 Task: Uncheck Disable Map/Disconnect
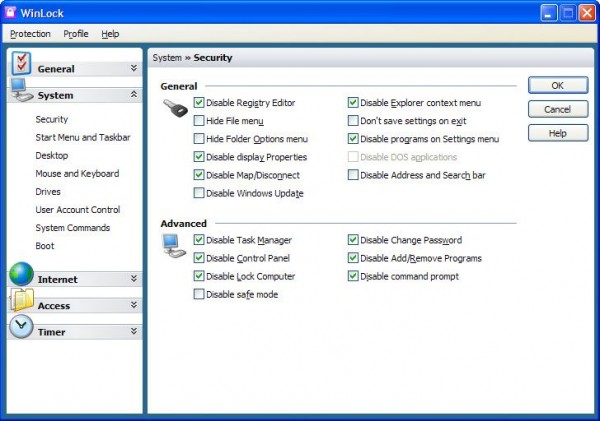click(x=199, y=175)
